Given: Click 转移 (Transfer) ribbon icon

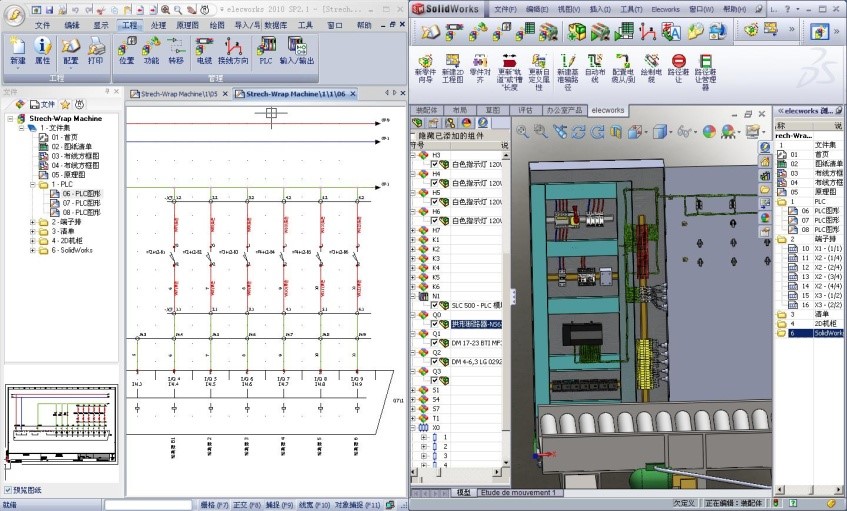Looking at the screenshot, I should [x=176, y=51].
